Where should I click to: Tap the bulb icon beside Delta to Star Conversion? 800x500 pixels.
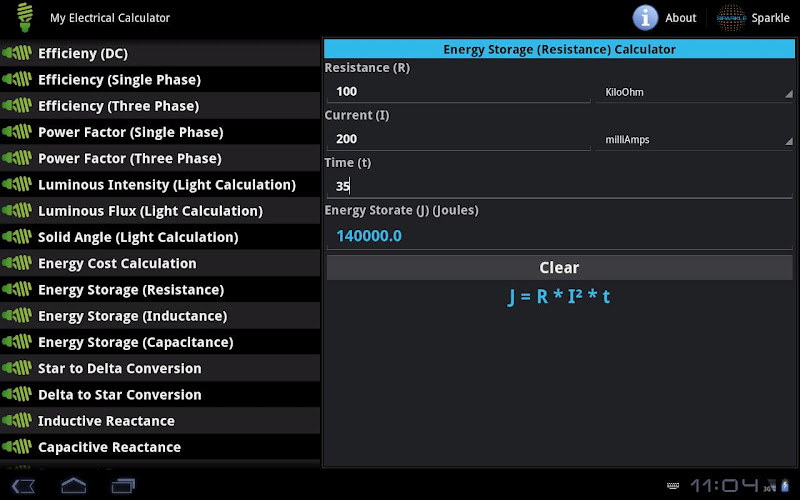[x=17, y=394]
